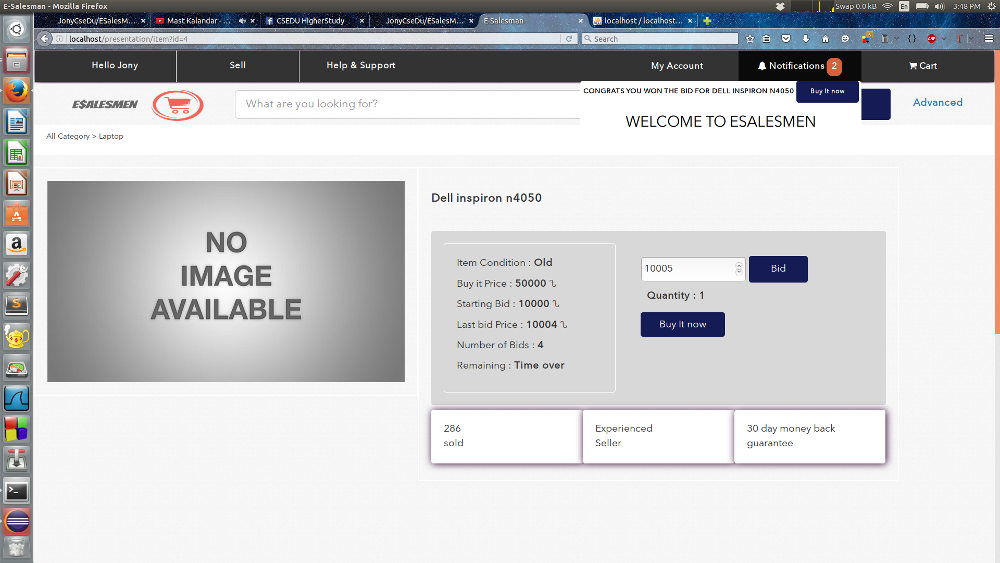Open Sublime Text from the dock
Screen dimensions: 1000x563
[x=17, y=306]
